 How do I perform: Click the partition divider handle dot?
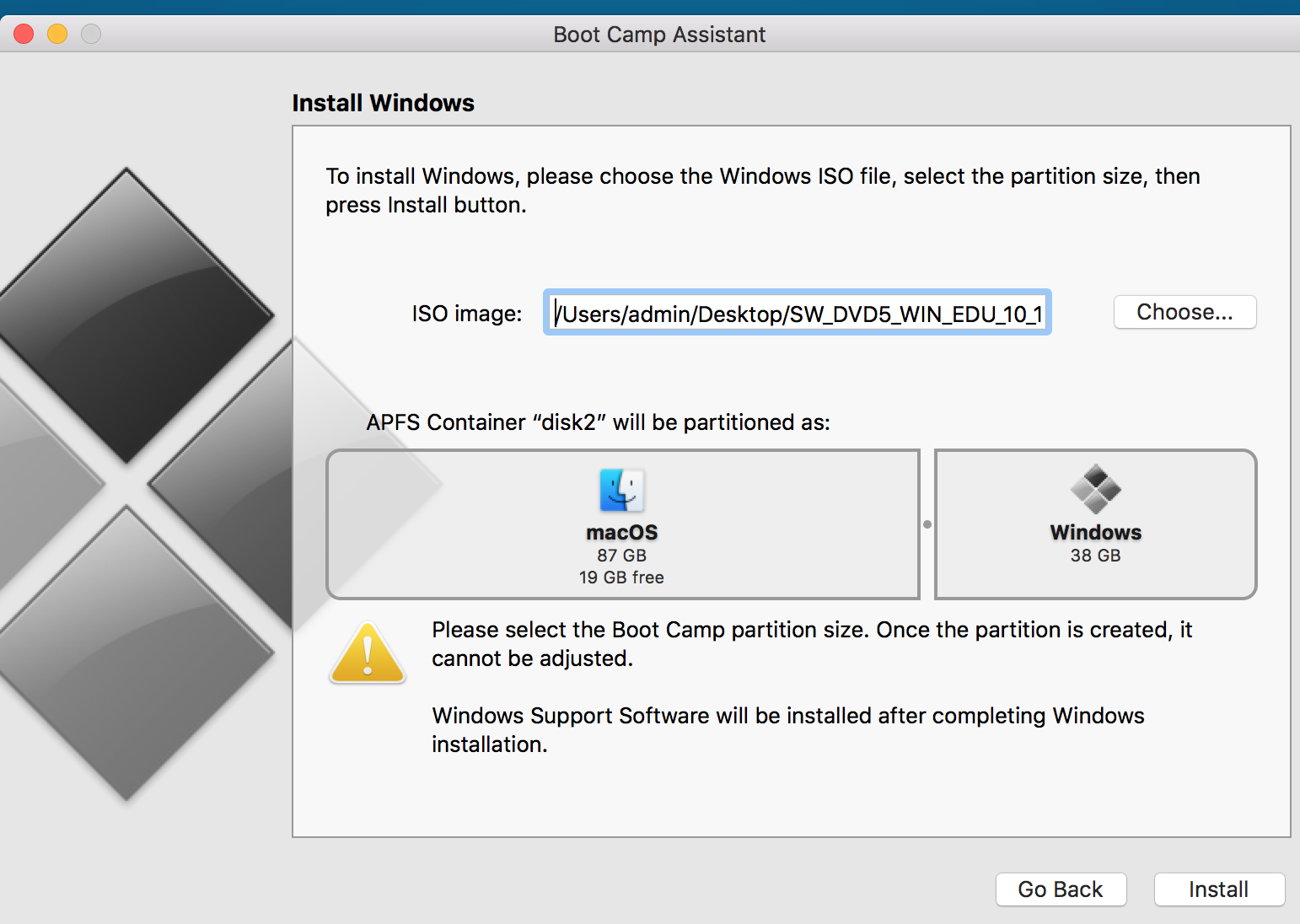pyautogui.click(x=927, y=524)
